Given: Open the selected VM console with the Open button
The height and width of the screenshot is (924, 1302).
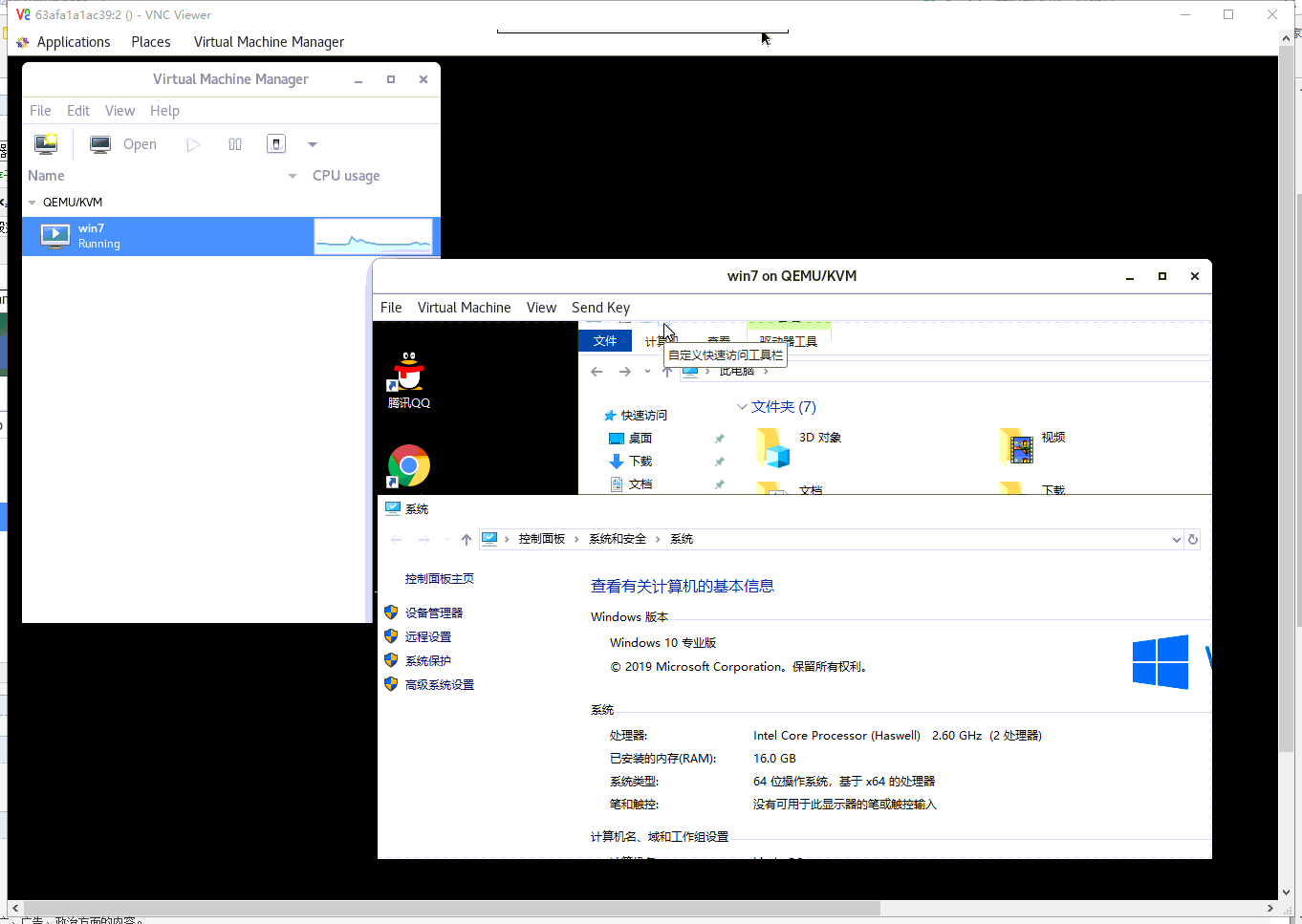Looking at the screenshot, I should 123,144.
